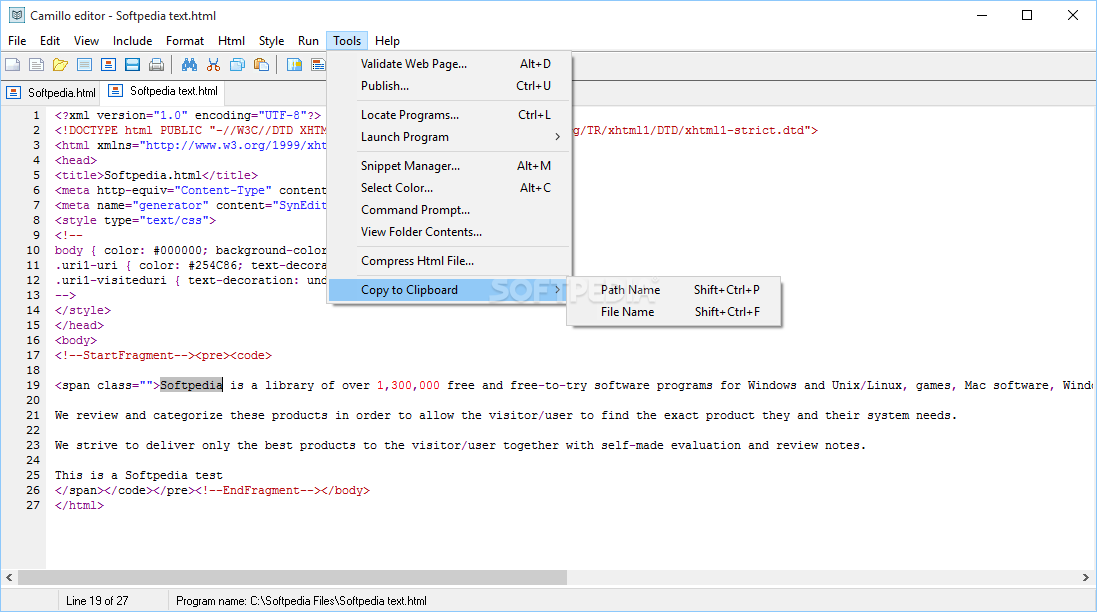Close the open Tools menu
Viewport: 1097px width, 612px height.
click(347, 41)
